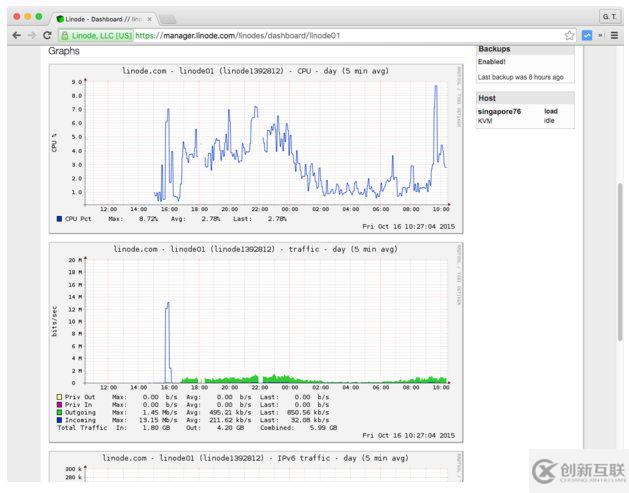
Task: Select the Linode - Dashboard tab
Action: [x=103, y=19]
